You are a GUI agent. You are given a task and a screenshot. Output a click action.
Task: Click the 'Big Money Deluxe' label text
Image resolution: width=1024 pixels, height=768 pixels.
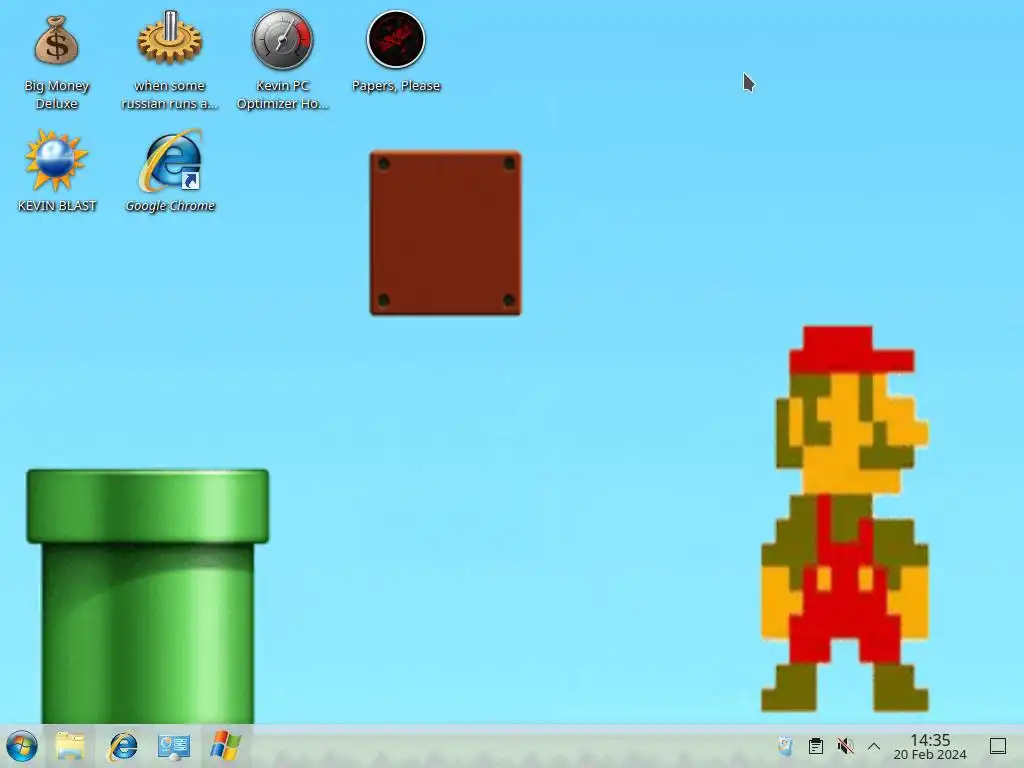tap(57, 95)
